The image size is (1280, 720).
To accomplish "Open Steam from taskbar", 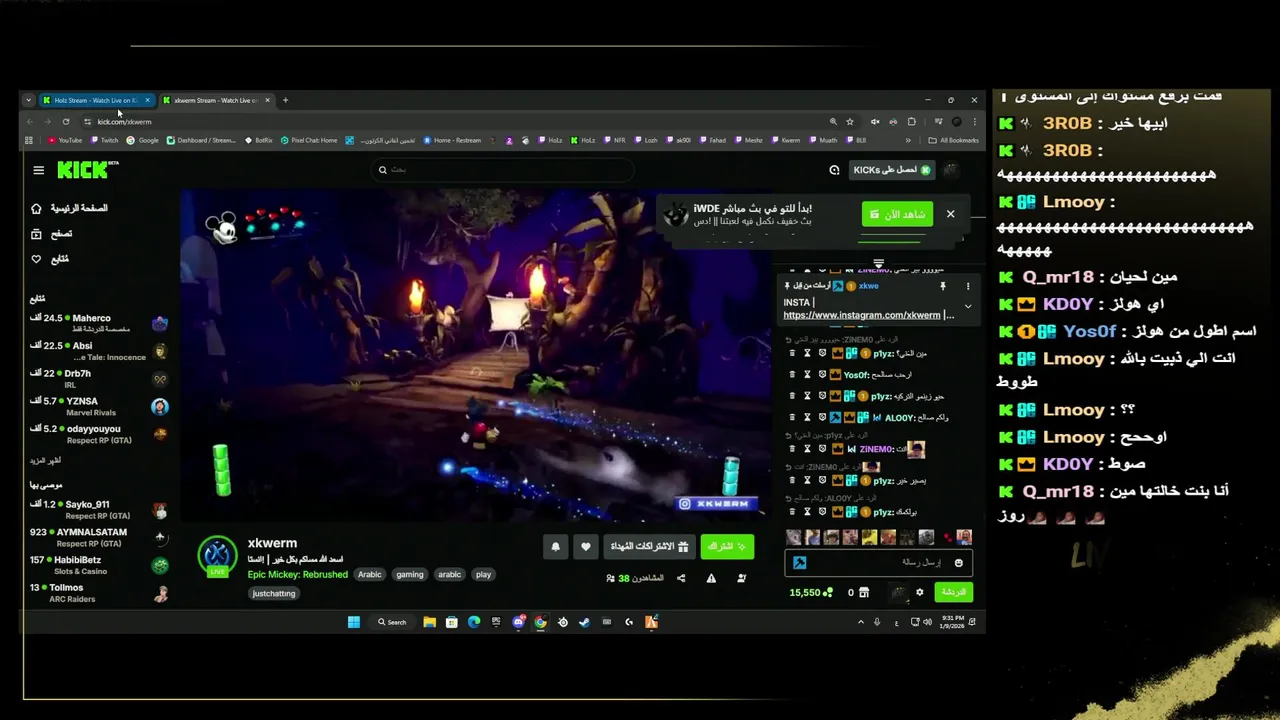I will click(x=584, y=622).
